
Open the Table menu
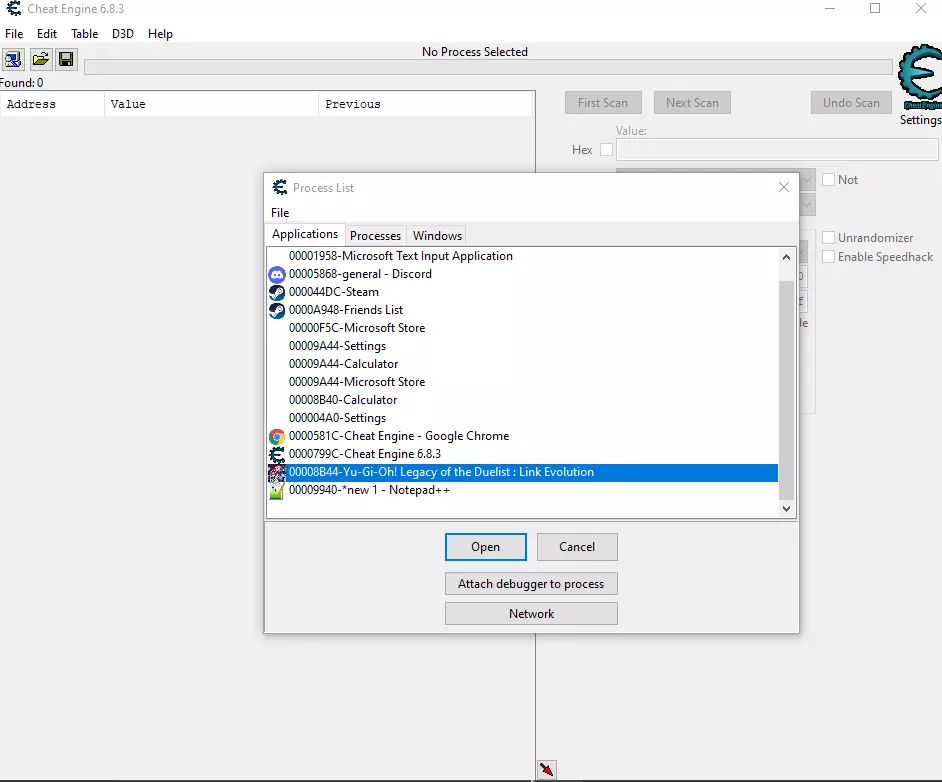(84, 34)
